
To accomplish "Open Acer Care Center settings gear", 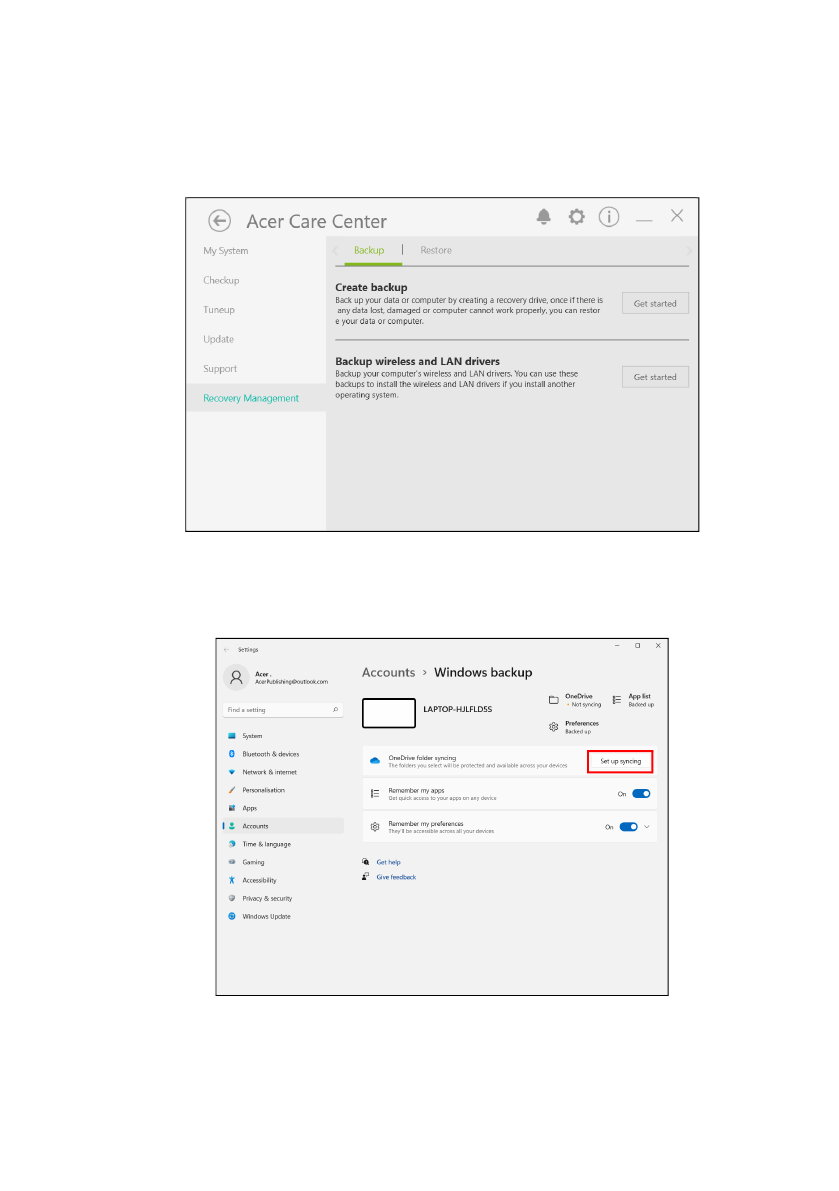I will pyautogui.click(x=576, y=217).
